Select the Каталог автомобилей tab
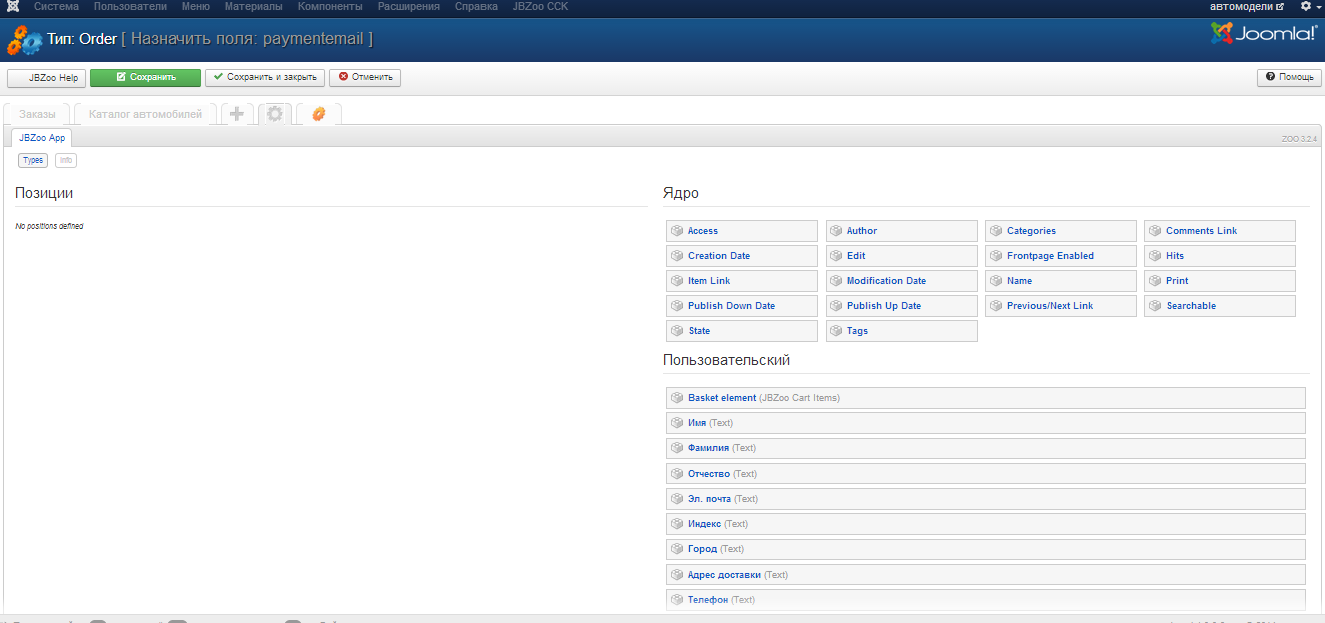 (145, 114)
